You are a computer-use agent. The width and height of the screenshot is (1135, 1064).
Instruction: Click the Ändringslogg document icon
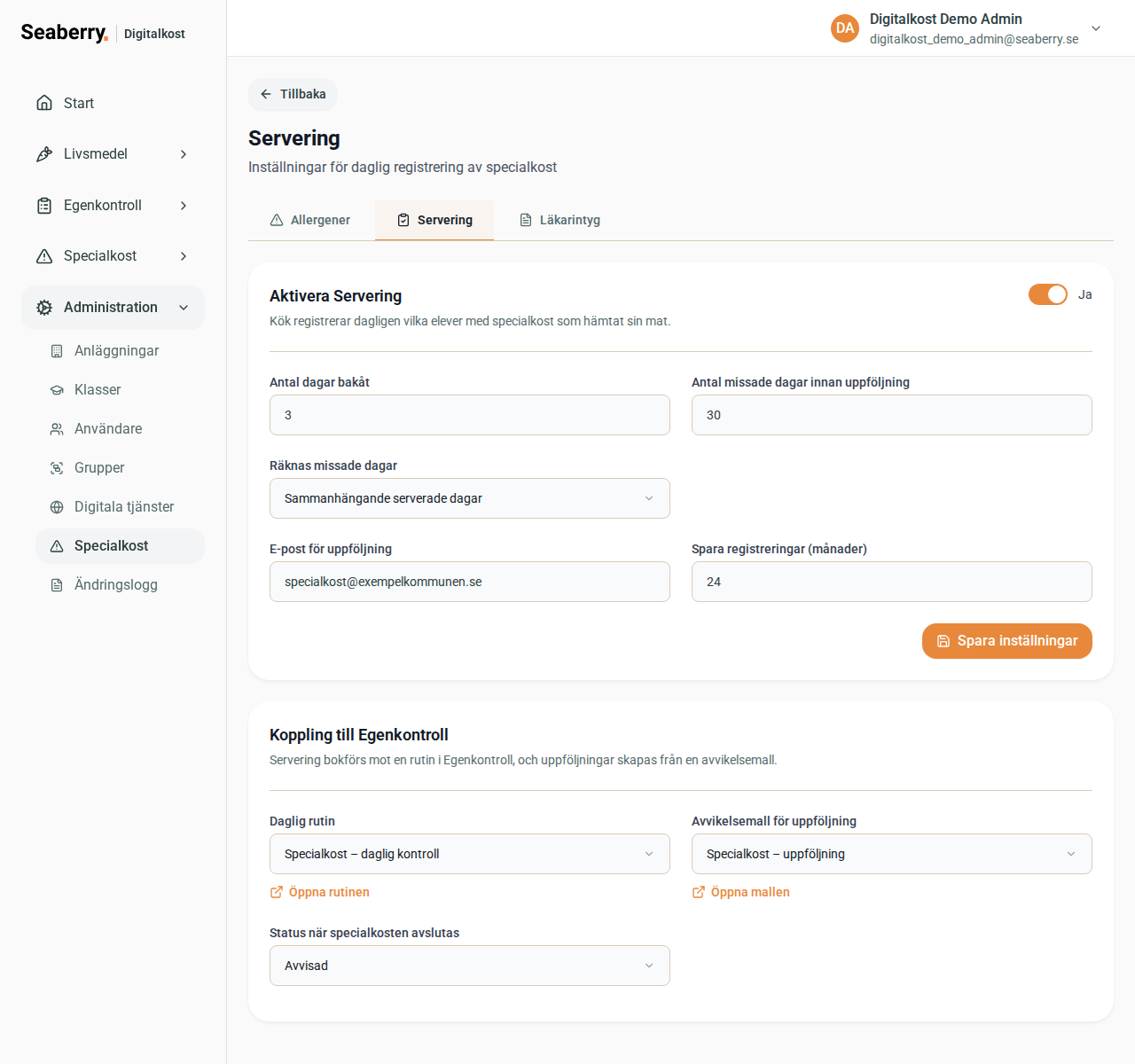coord(57,585)
